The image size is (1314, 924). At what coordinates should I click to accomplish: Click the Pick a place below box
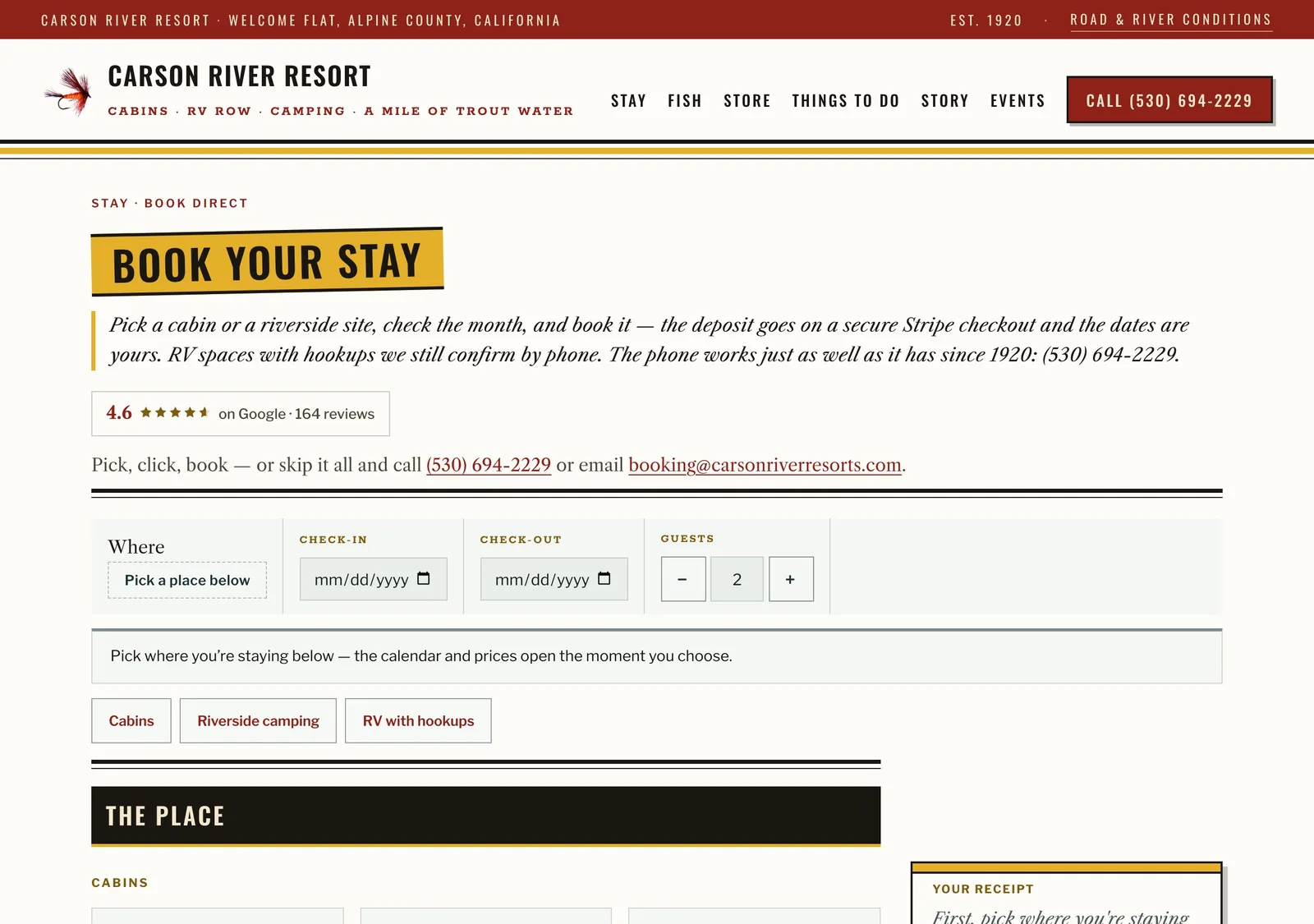tap(187, 580)
